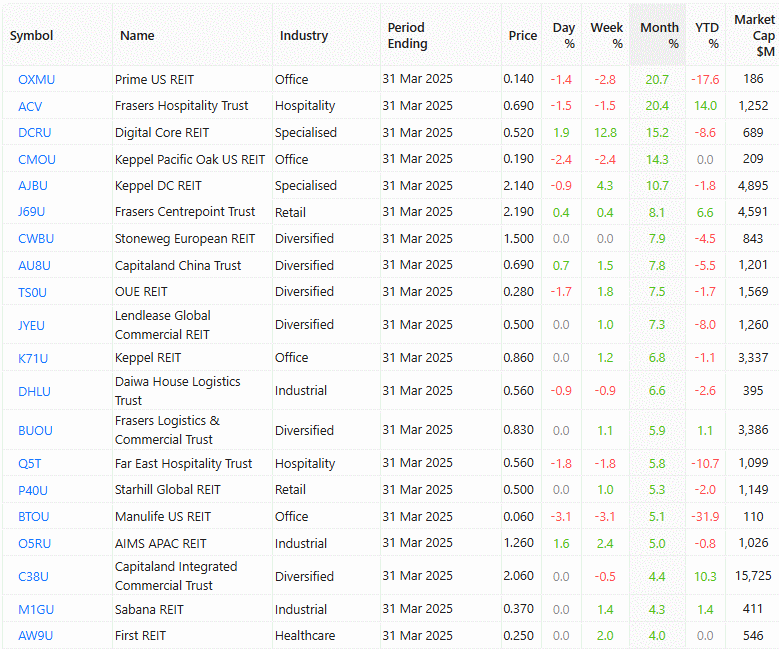Select the AW9U symbol link
The image size is (779, 649).
click(x=34, y=636)
